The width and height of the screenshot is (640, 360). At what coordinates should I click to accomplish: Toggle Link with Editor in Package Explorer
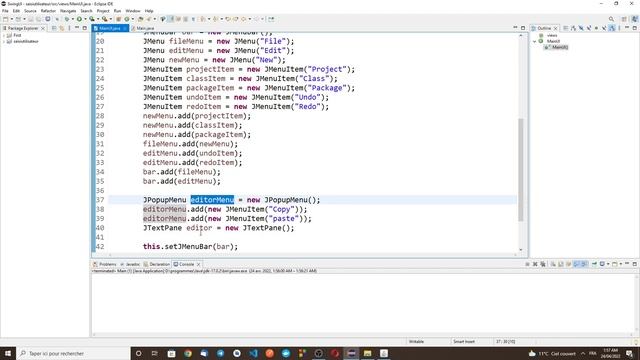(x=62, y=28)
